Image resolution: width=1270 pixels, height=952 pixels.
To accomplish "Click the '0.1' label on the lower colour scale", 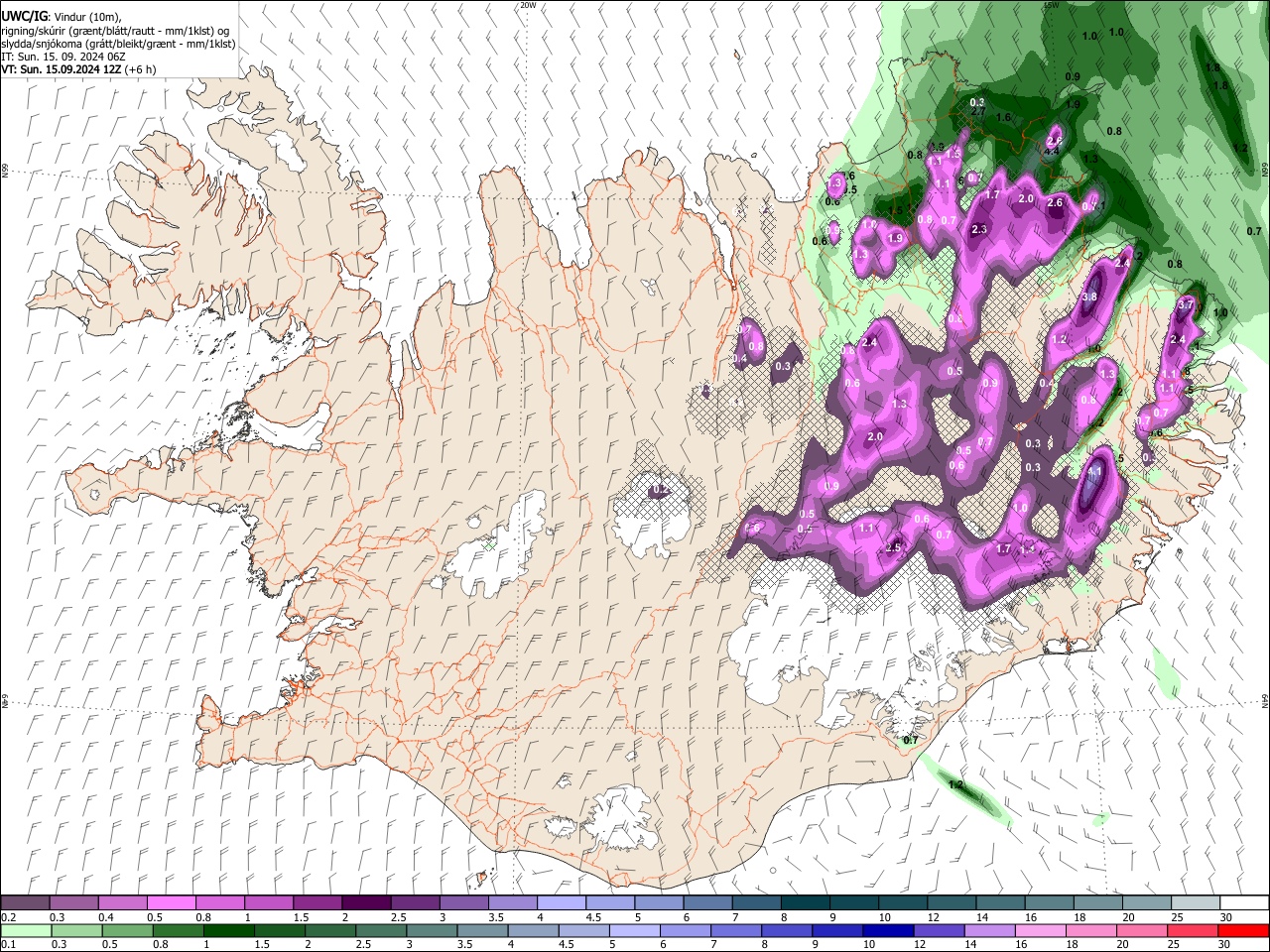I will 8,945.
